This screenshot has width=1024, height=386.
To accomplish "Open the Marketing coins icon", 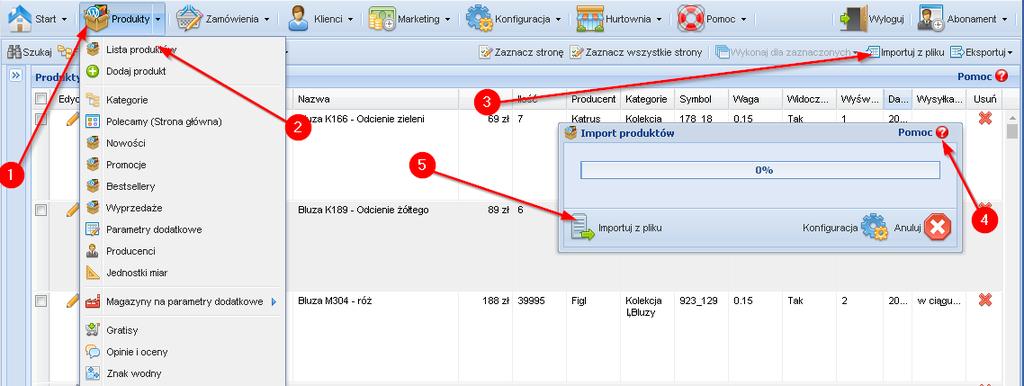I will (x=381, y=19).
